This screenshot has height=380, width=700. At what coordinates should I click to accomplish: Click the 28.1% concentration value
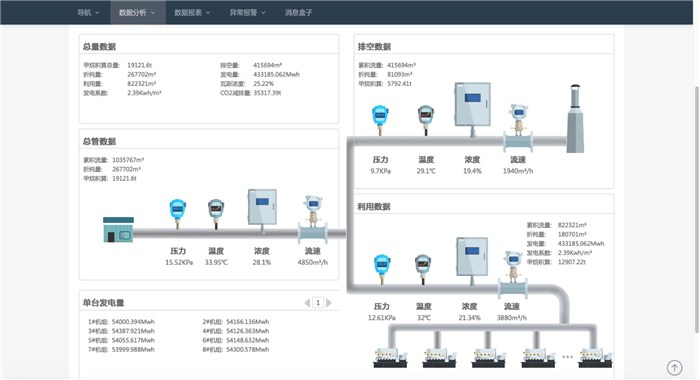point(262,263)
